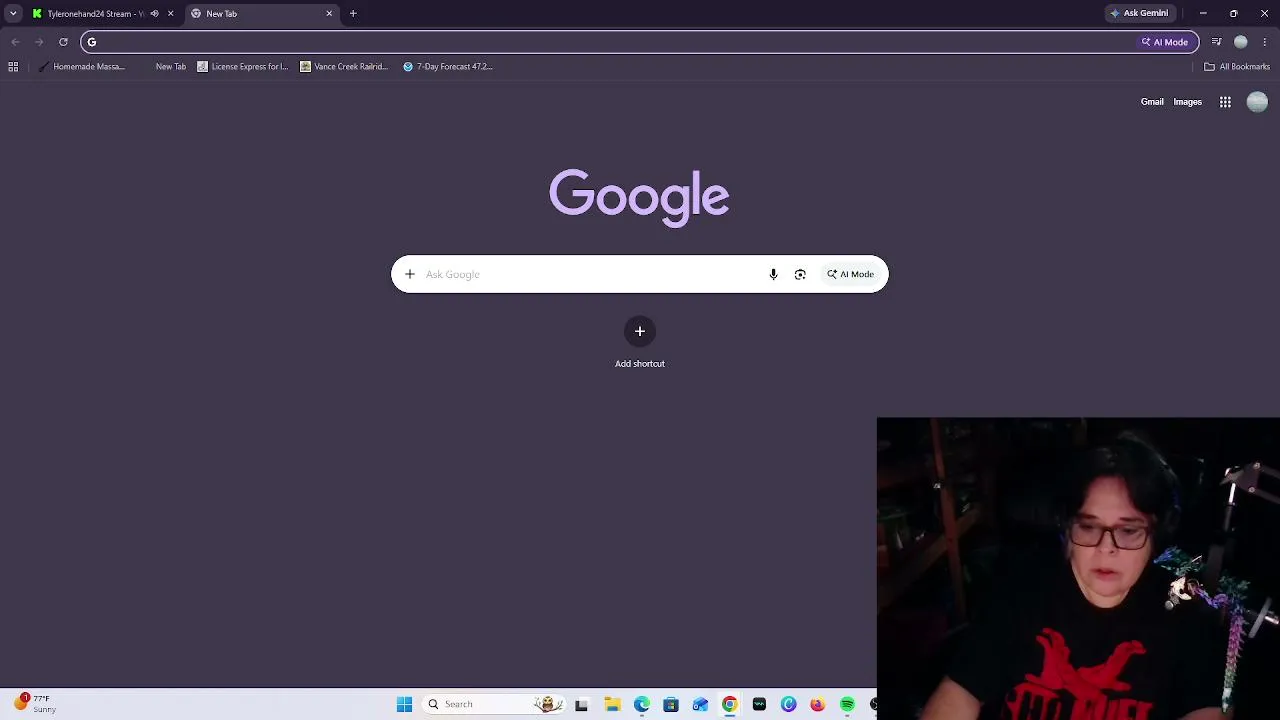The height and width of the screenshot is (720, 1280).
Task: Open Outlook from the taskbar
Action: pyautogui.click(x=700, y=705)
